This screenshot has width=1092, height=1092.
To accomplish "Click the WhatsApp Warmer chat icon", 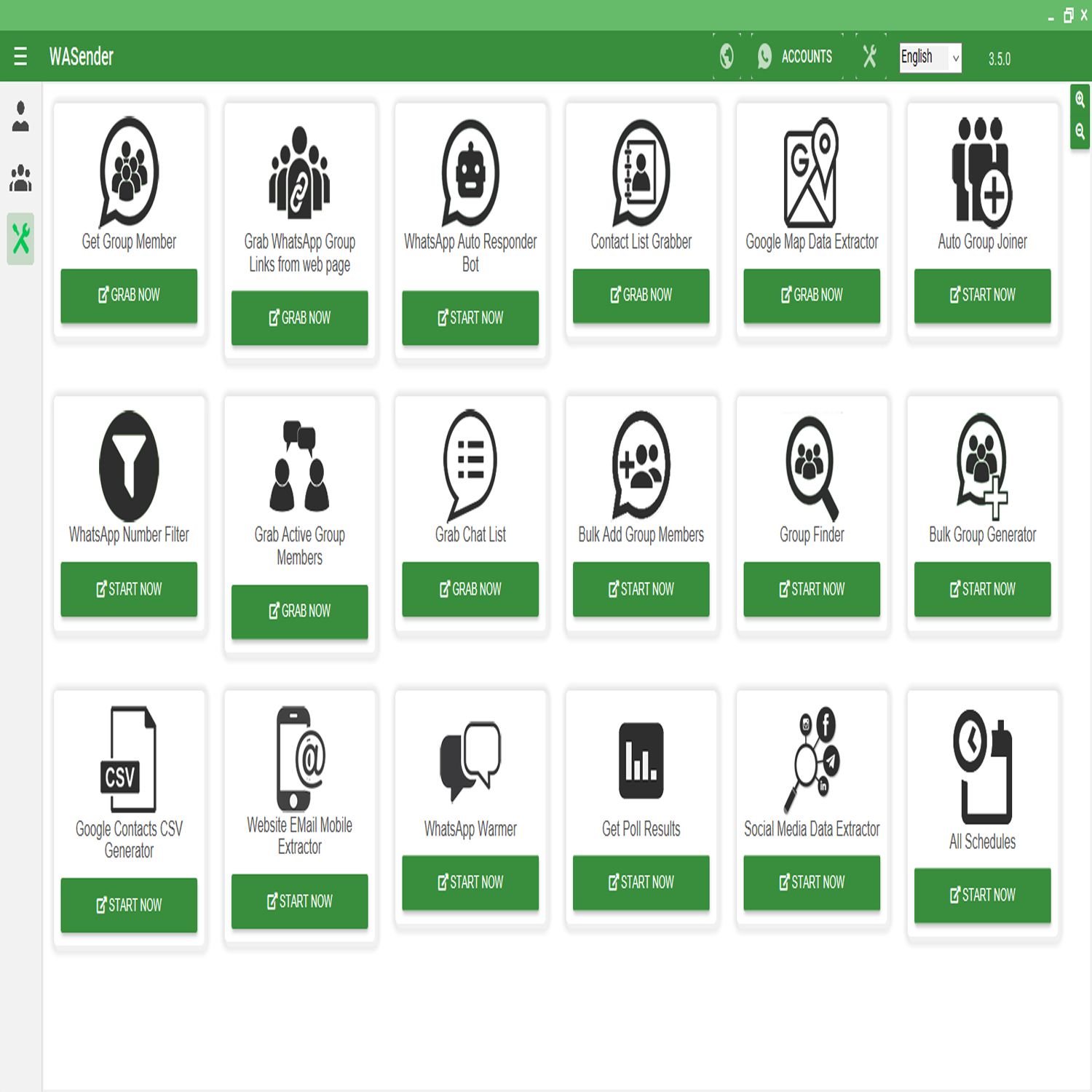I will [470, 761].
